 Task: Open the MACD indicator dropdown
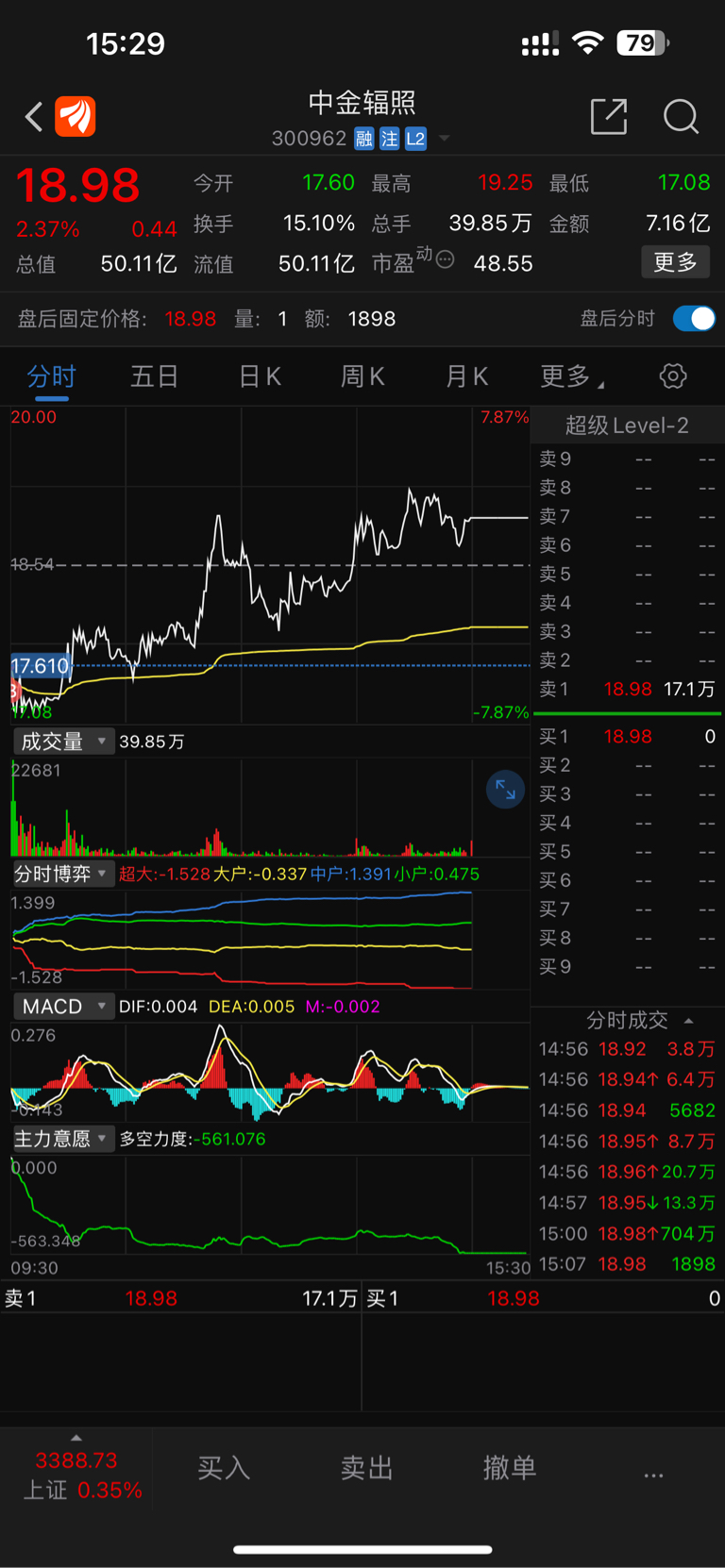click(x=63, y=1007)
